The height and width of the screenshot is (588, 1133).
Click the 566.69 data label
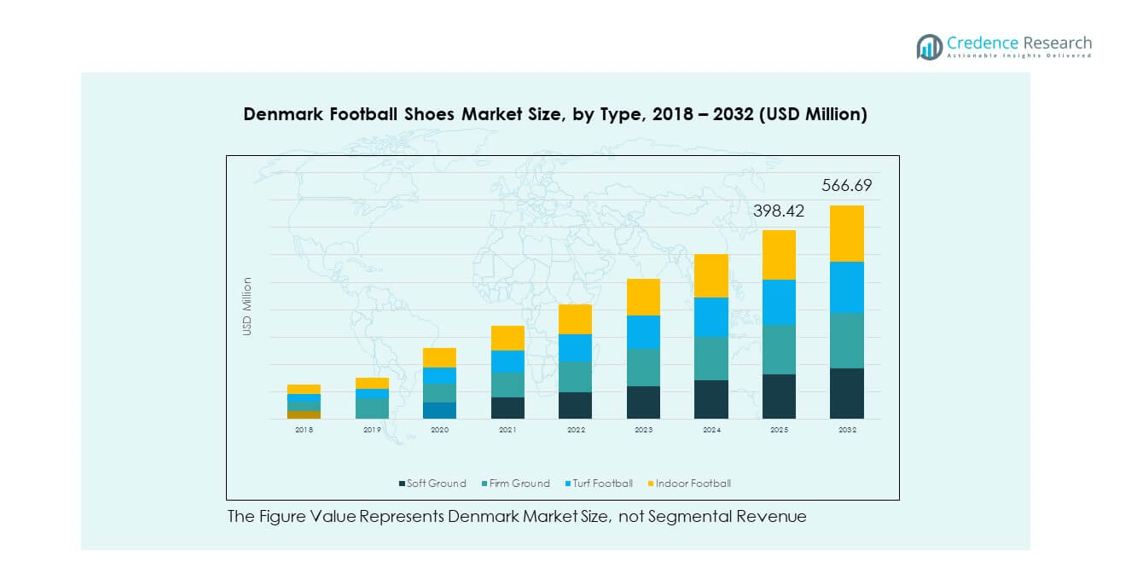click(846, 186)
